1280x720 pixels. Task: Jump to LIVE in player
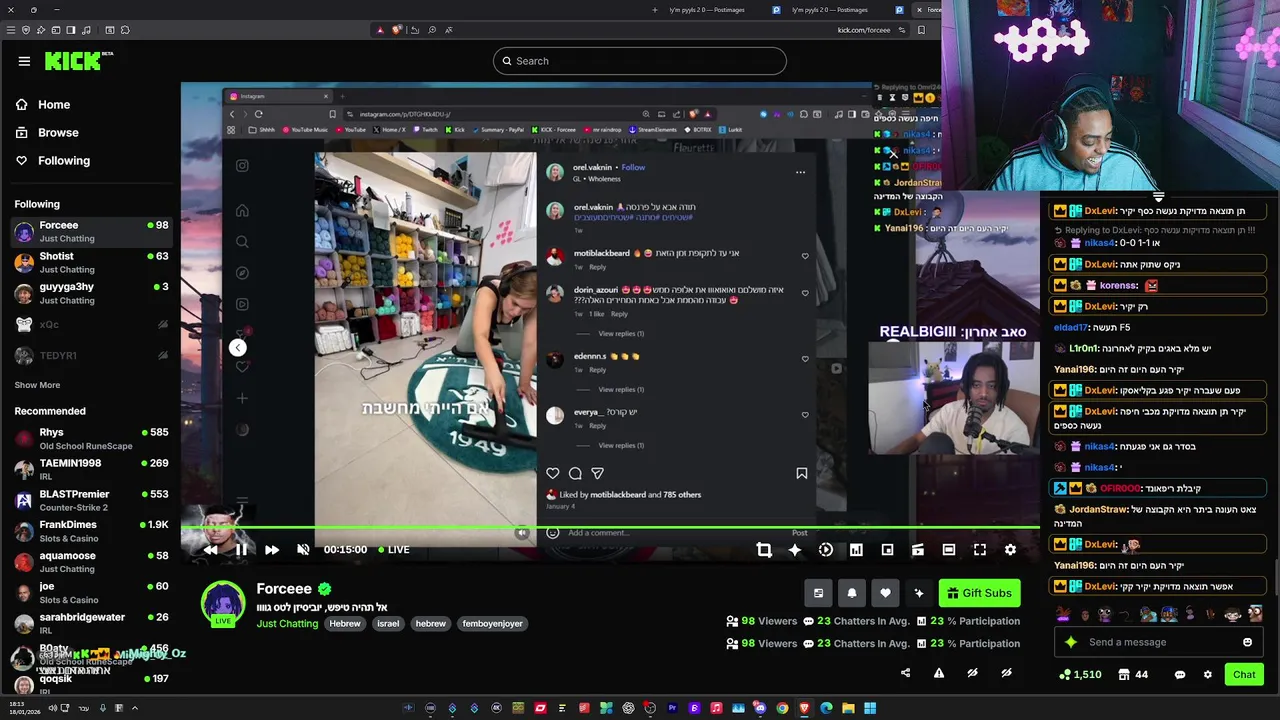coord(392,550)
